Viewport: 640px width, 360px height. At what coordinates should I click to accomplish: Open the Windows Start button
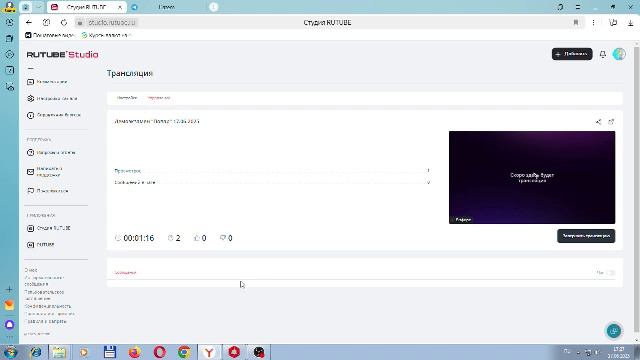pos(10,352)
